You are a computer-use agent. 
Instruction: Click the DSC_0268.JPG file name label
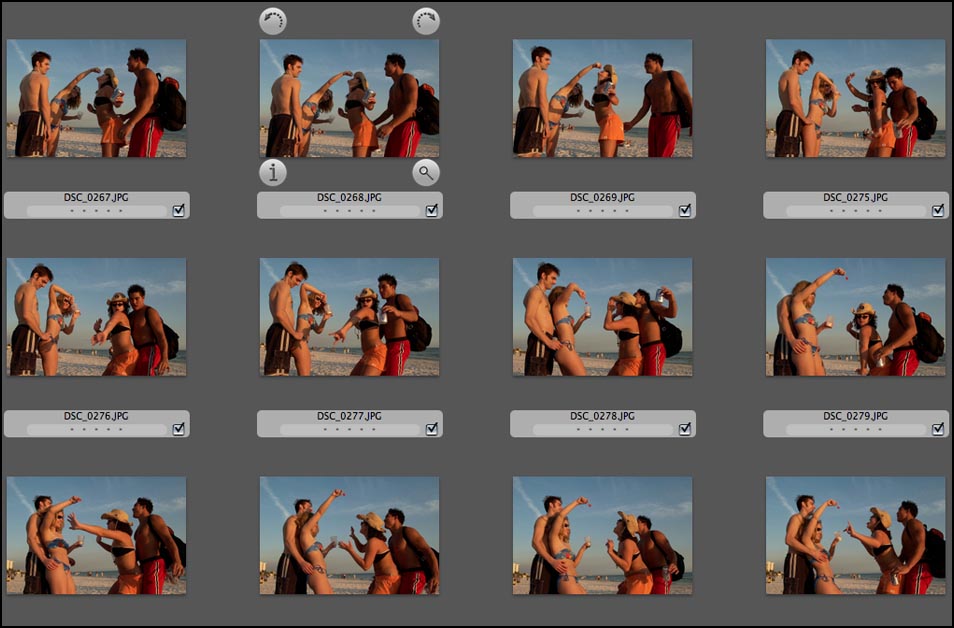pos(349,198)
